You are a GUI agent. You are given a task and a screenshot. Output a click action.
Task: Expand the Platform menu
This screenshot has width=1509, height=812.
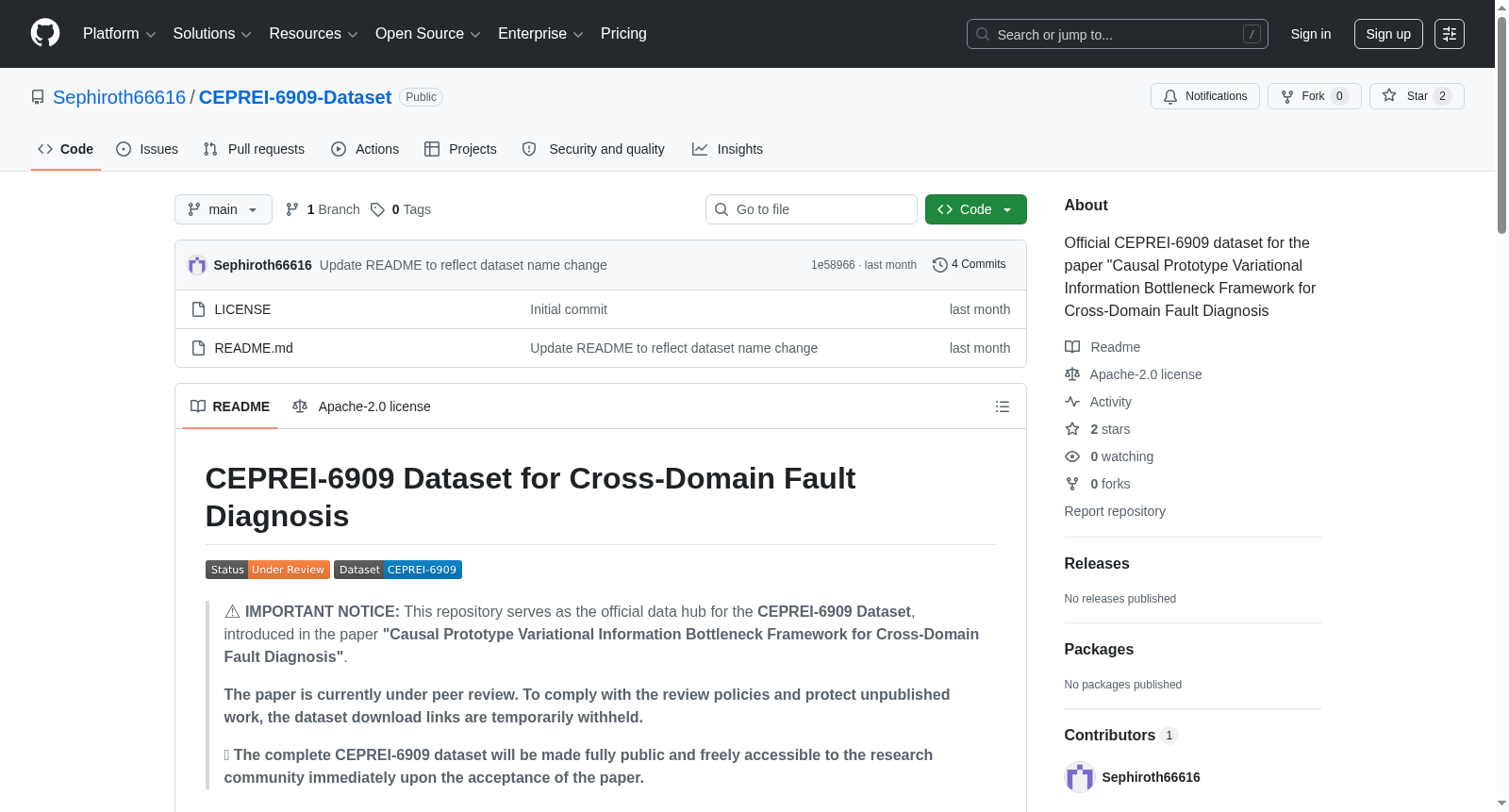click(x=120, y=34)
